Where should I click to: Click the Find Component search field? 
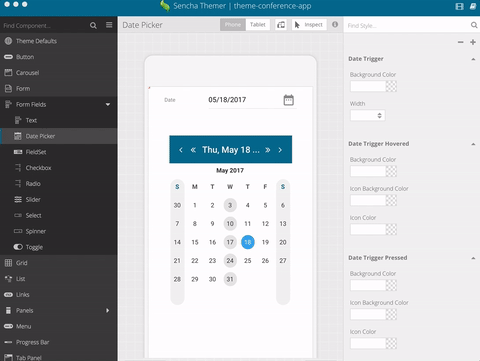(x=45, y=25)
